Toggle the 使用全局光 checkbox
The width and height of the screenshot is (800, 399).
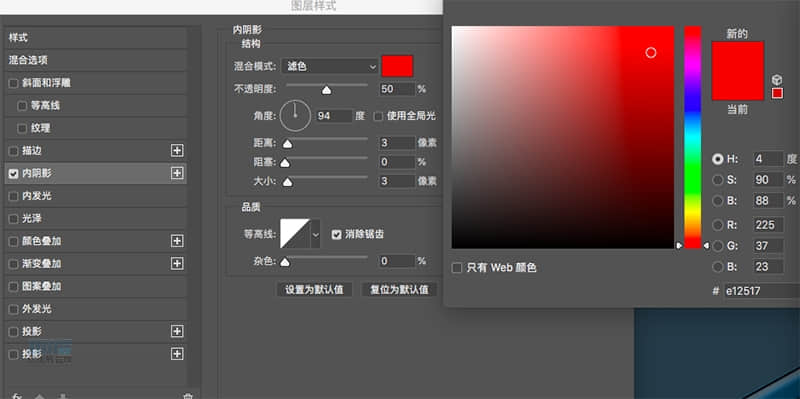coord(378,116)
